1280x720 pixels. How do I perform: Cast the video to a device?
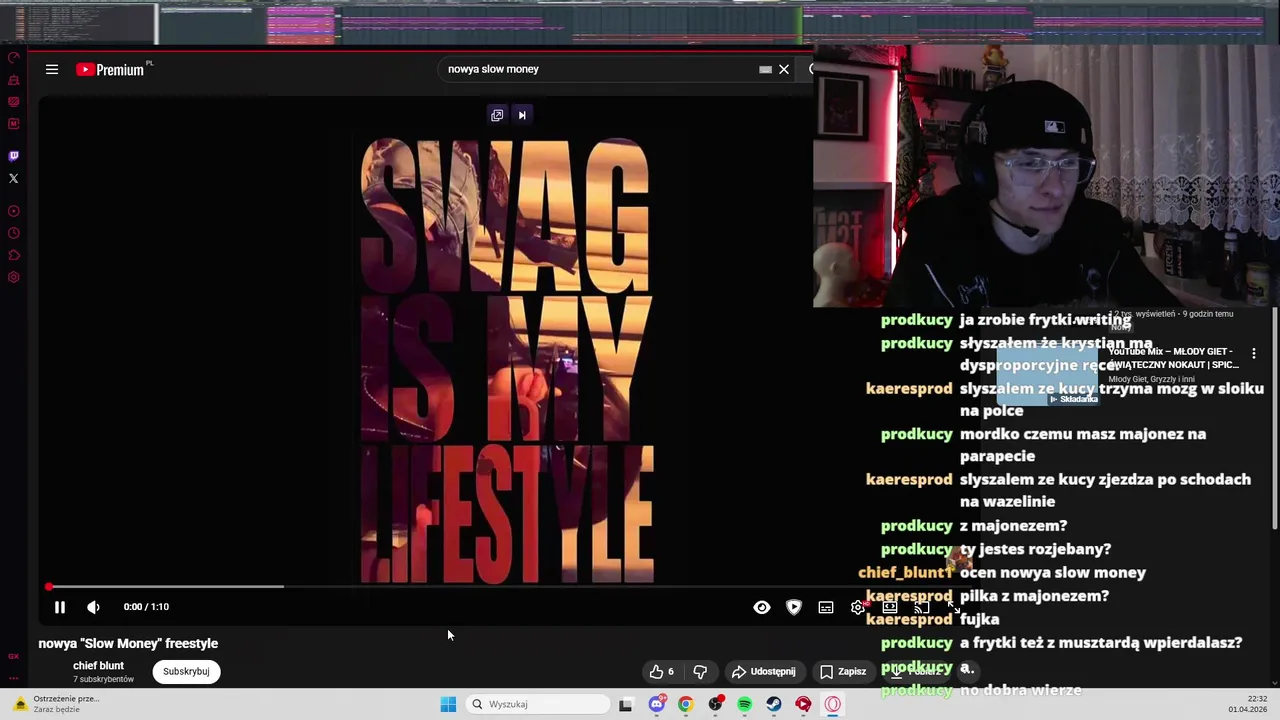pos(922,607)
